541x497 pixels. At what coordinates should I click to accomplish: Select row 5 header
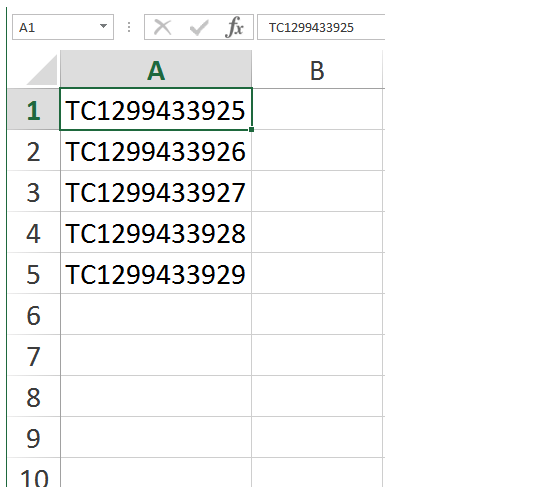33,273
